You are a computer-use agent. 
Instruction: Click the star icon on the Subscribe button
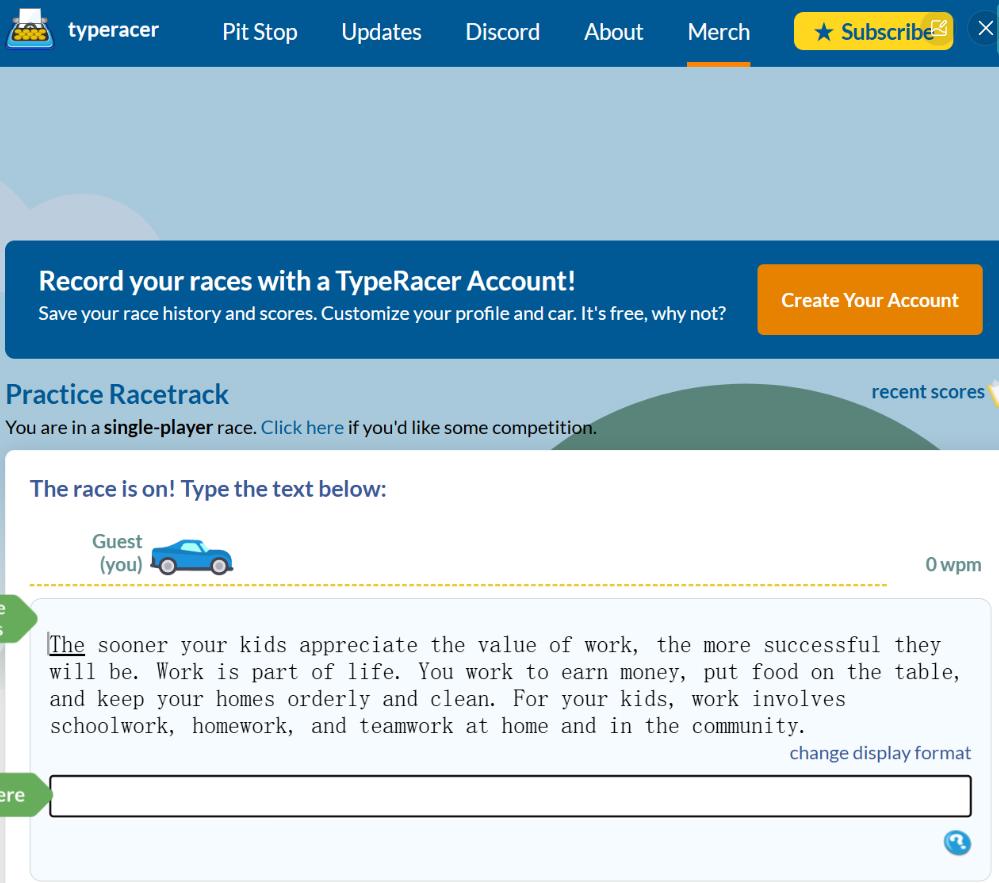tap(823, 32)
